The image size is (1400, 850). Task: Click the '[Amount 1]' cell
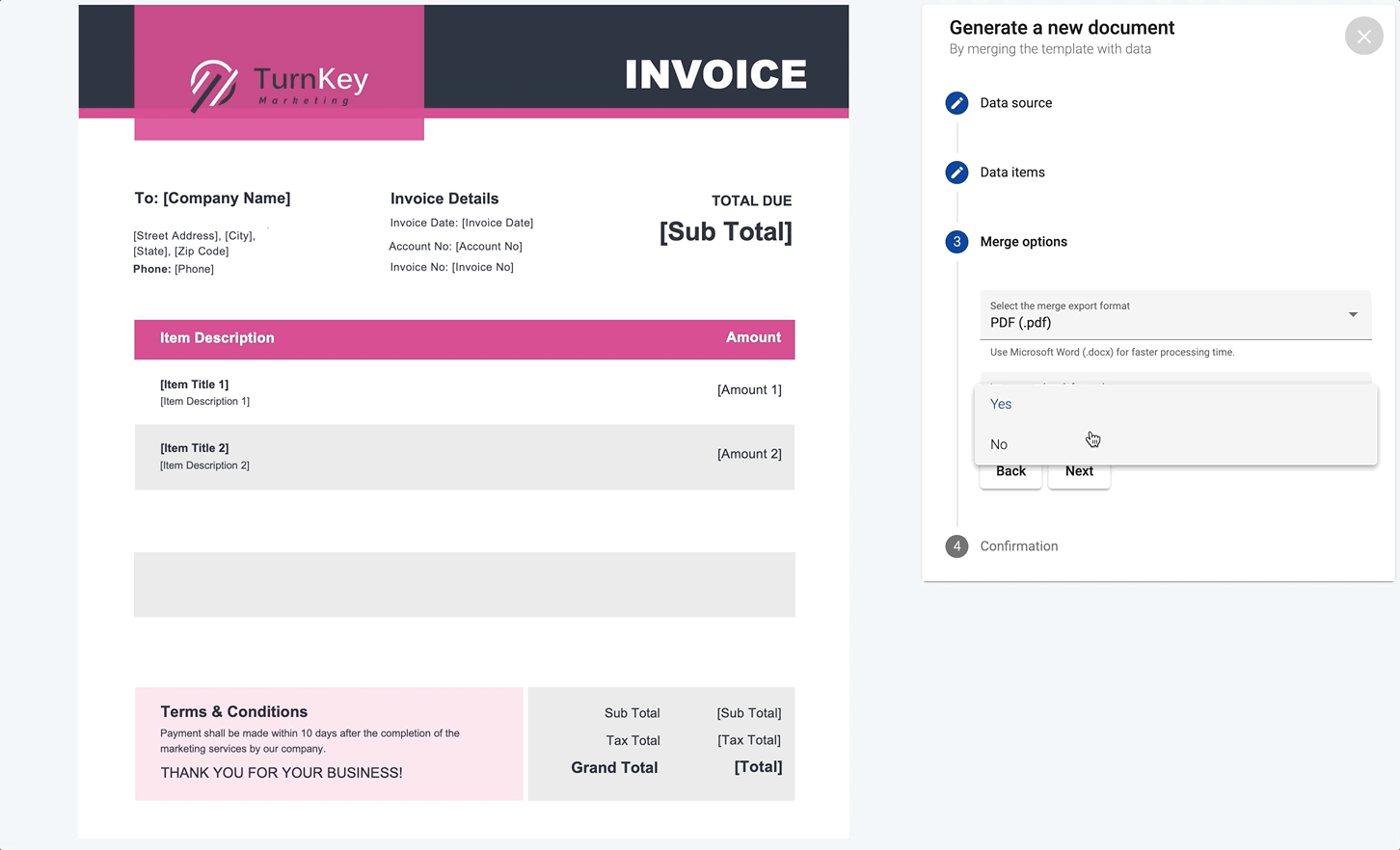tap(749, 390)
